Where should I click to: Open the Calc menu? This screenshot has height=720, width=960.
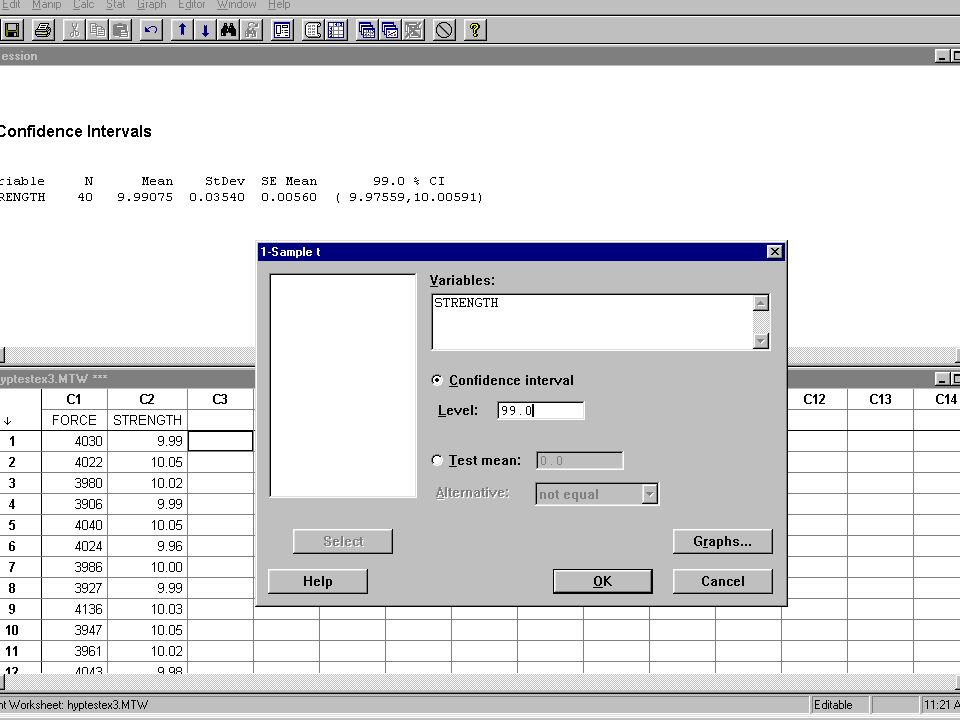[x=83, y=5]
